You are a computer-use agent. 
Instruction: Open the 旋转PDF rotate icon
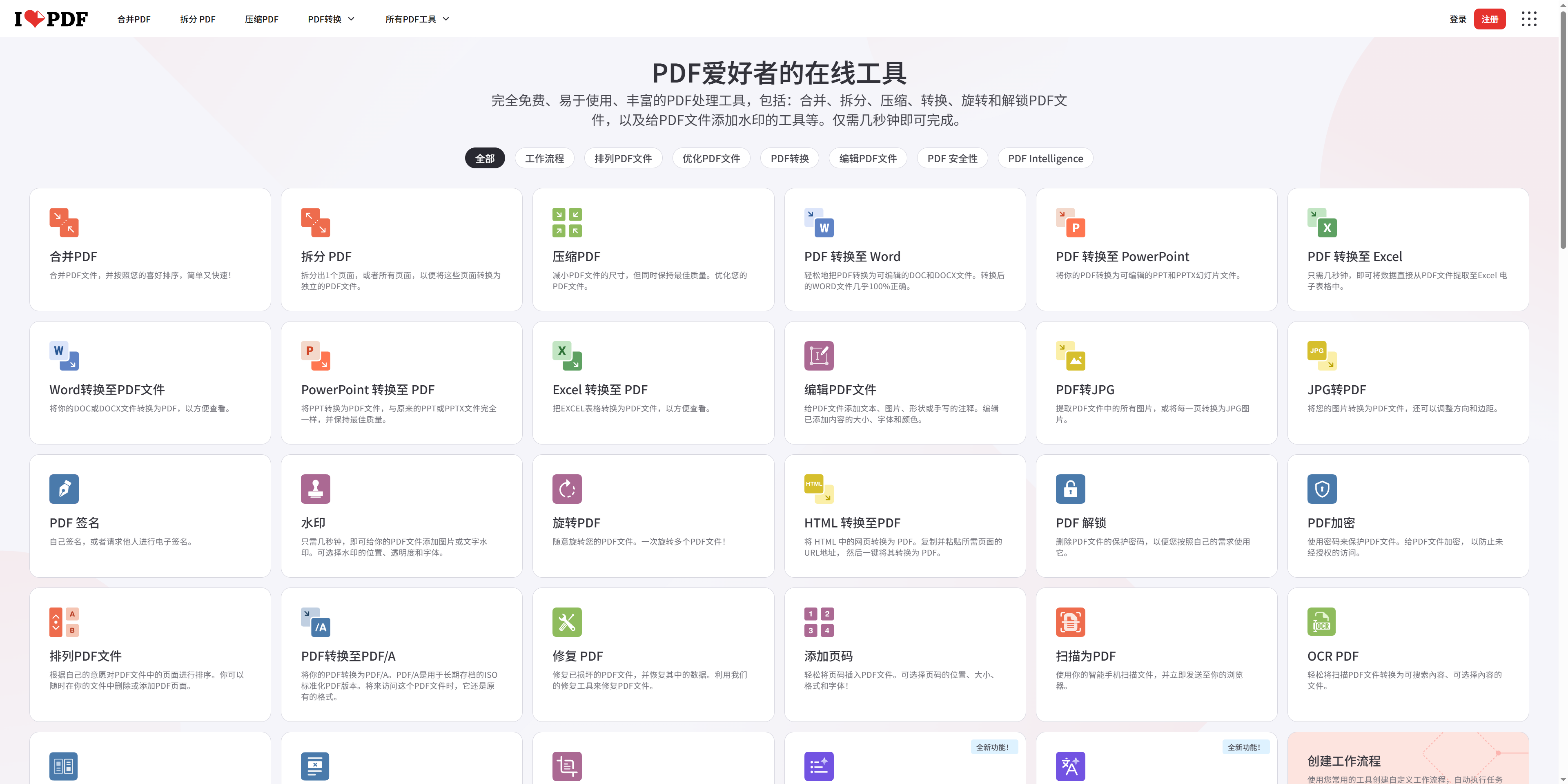click(567, 489)
